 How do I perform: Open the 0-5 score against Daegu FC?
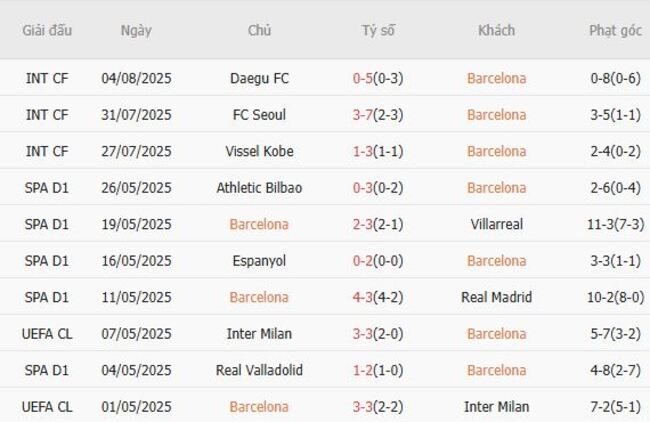pyautogui.click(x=363, y=78)
